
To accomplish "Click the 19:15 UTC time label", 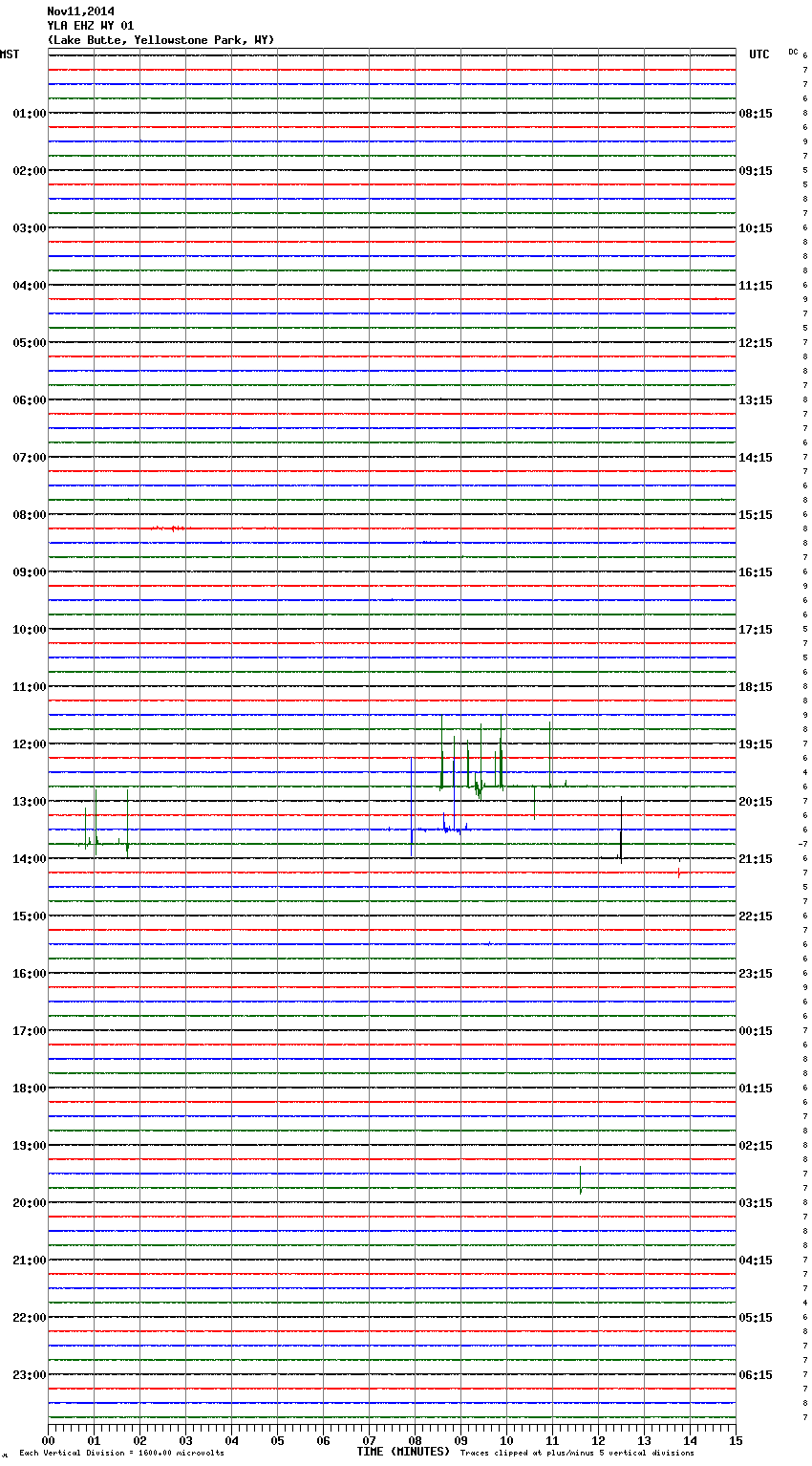I will (x=756, y=744).
